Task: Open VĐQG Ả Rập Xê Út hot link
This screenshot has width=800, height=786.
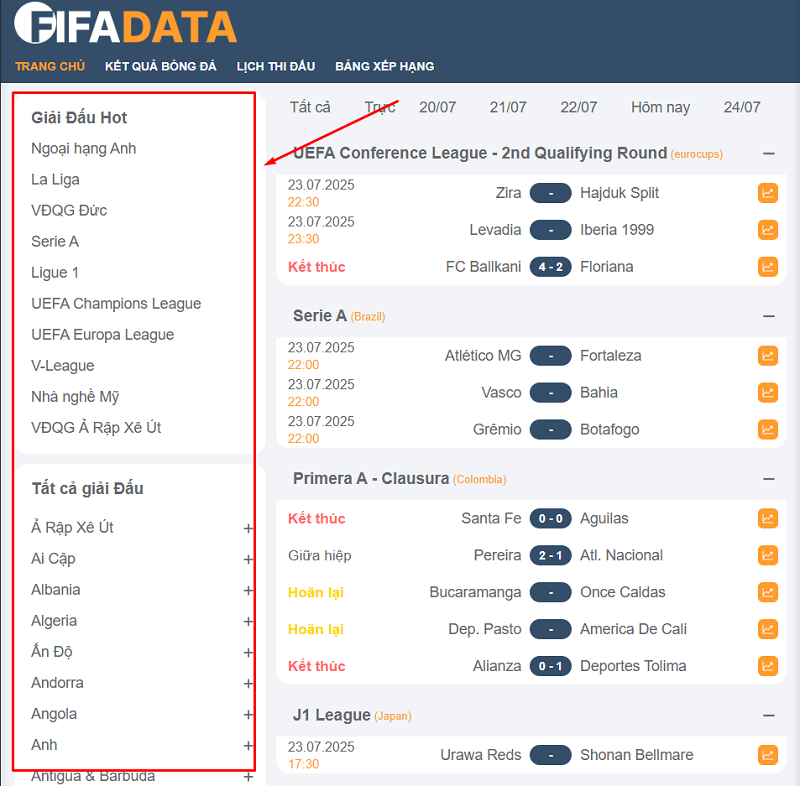Action: click(96, 427)
